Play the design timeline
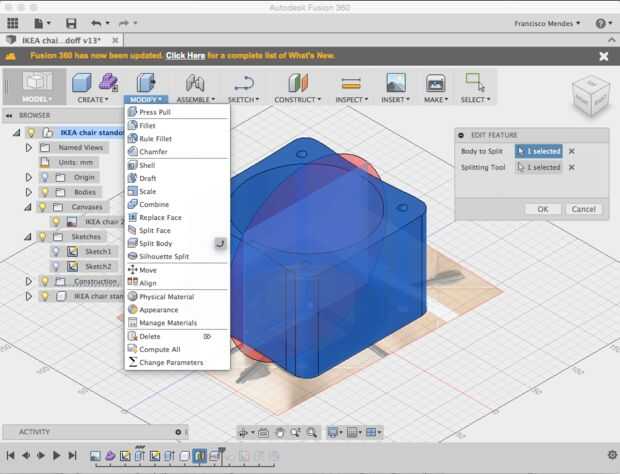Screen dimensions: 620x474 pyautogui.click(x=56, y=455)
